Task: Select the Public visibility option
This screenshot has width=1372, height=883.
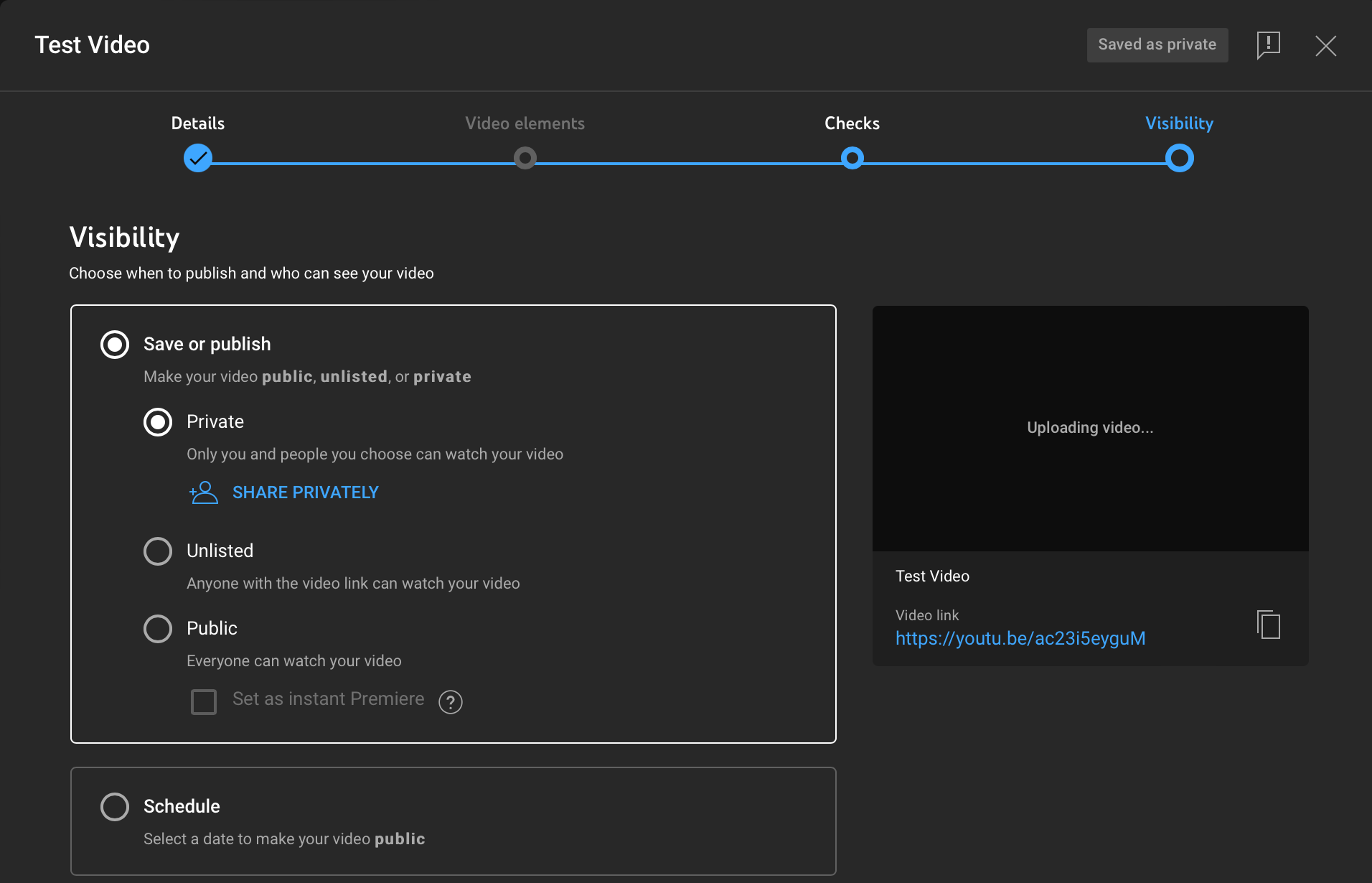Action: (157, 628)
